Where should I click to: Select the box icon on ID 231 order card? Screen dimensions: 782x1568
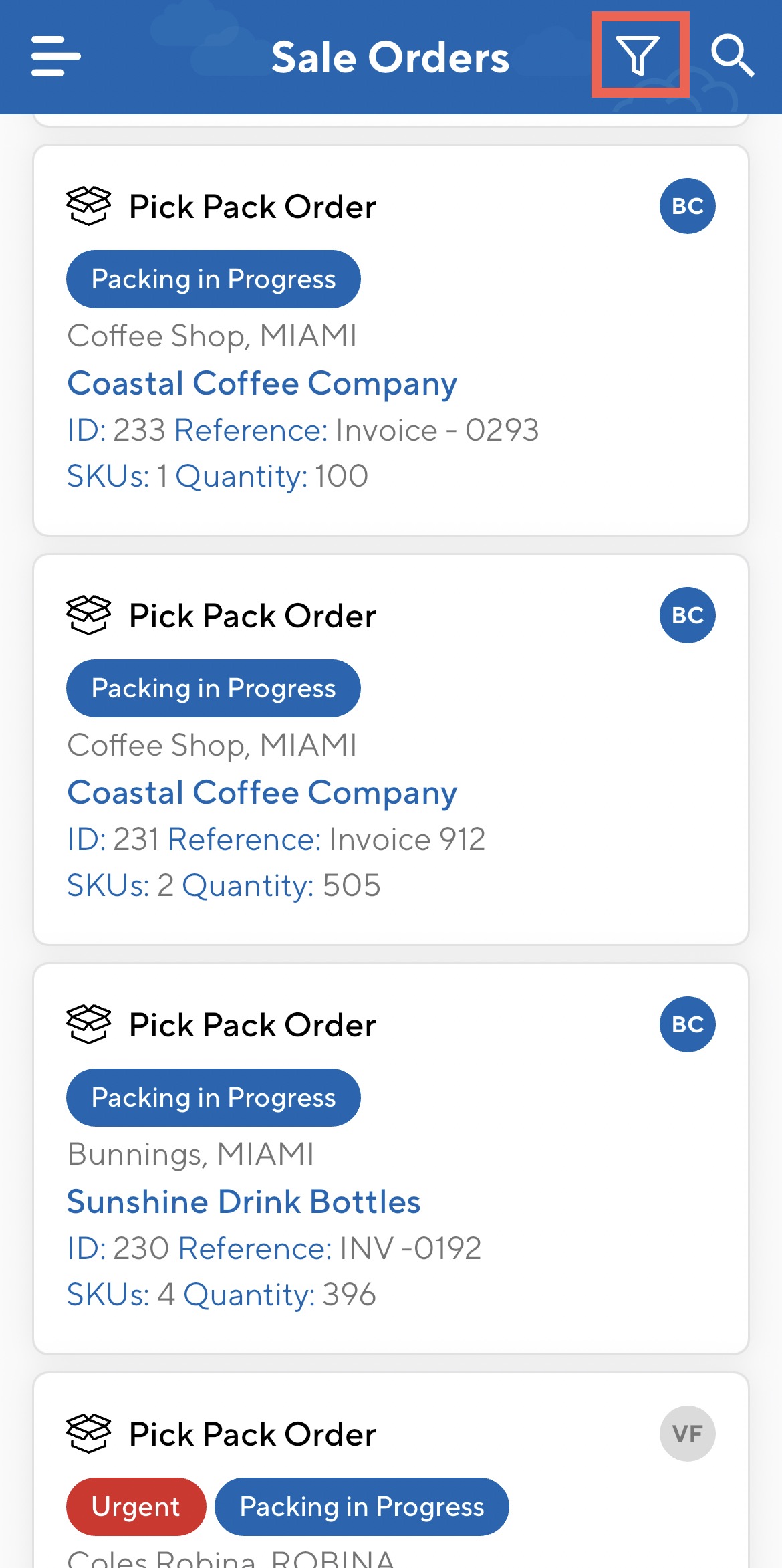(x=88, y=614)
